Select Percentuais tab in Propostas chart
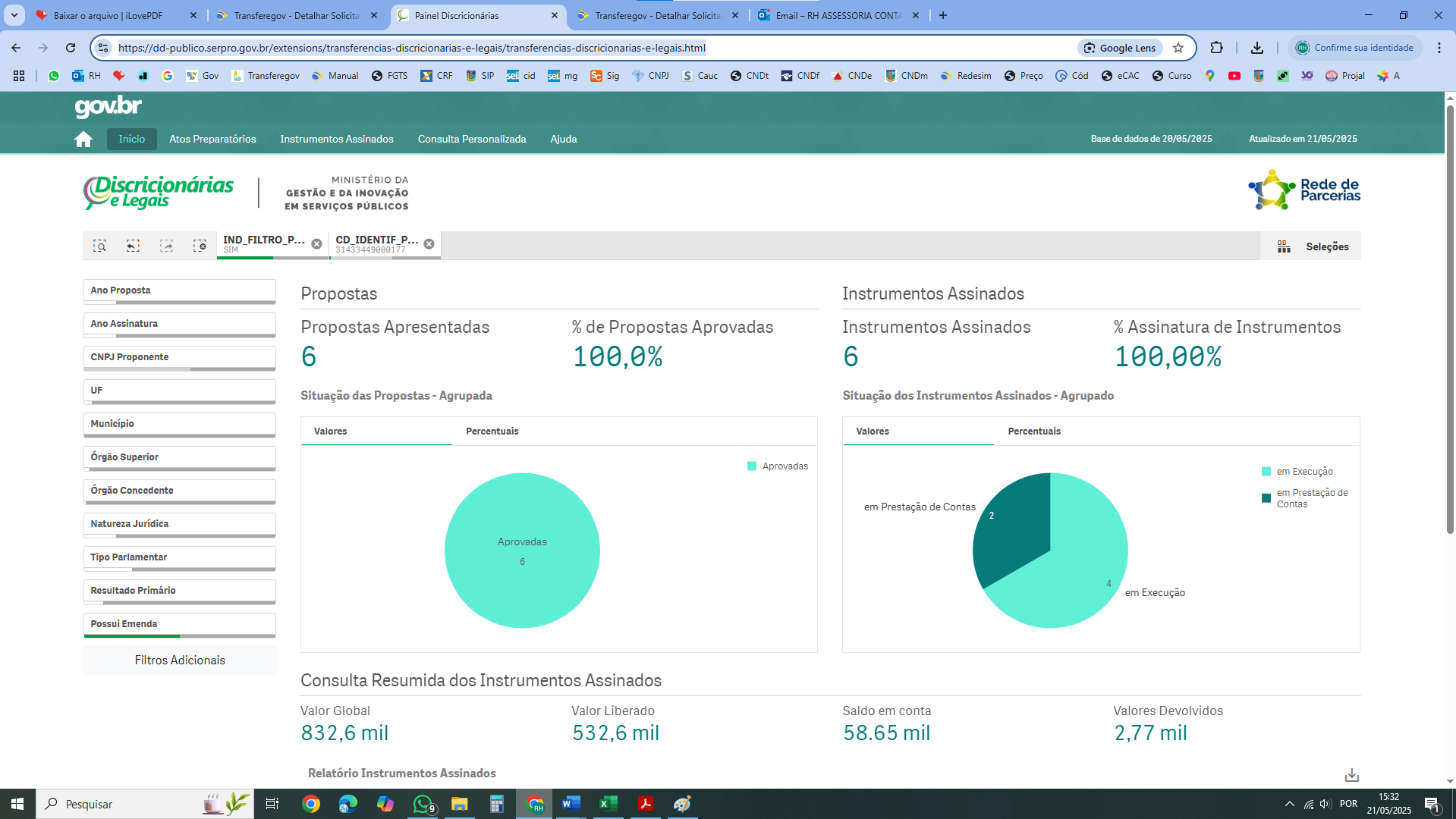This screenshot has width=1456, height=819. (x=492, y=431)
